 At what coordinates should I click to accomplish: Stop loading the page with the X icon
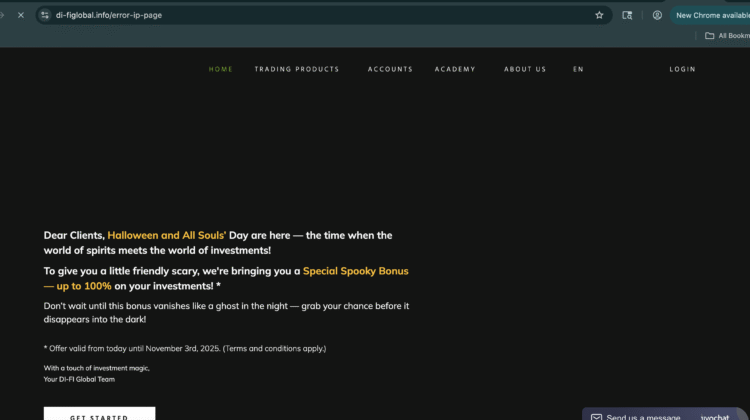click(x=21, y=15)
